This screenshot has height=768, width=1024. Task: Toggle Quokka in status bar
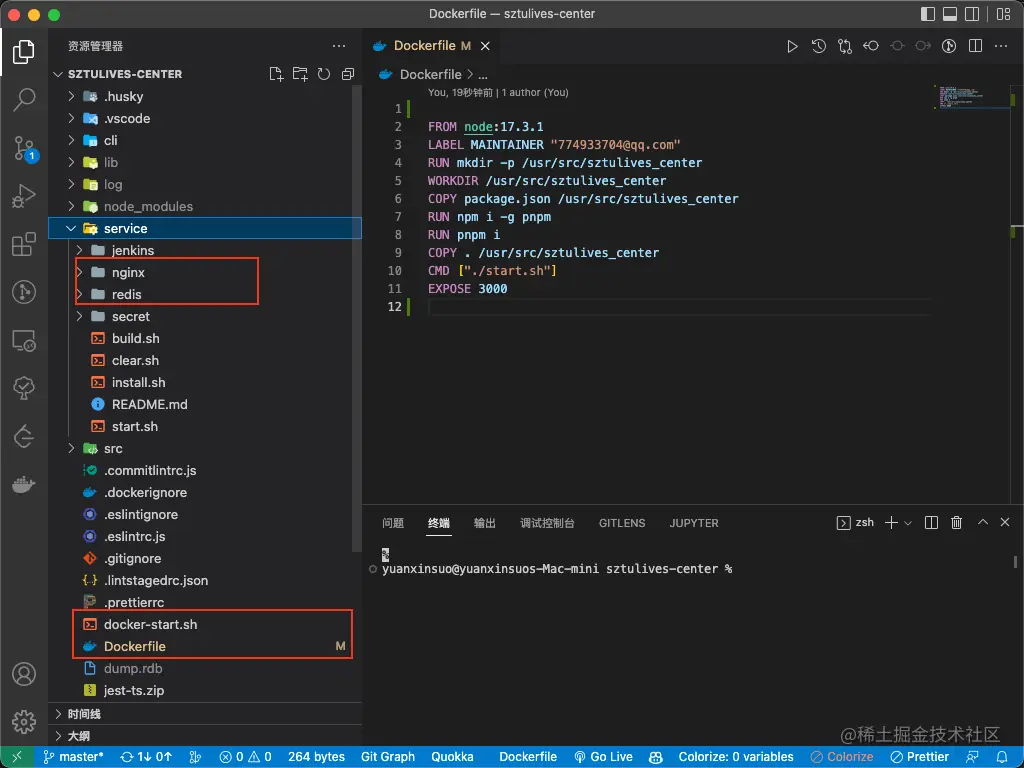452,757
